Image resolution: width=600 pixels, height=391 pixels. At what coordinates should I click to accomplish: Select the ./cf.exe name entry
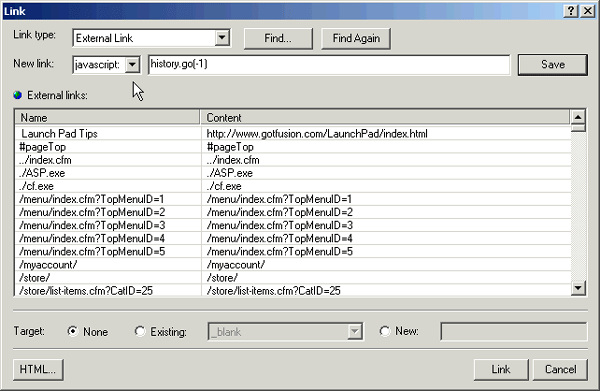108,186
